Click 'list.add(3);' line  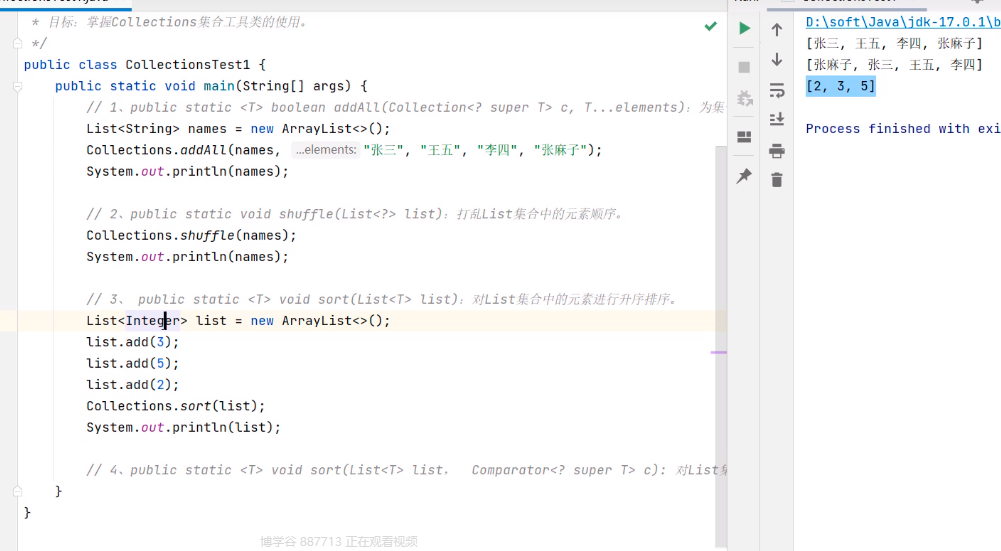pos(133,342)
